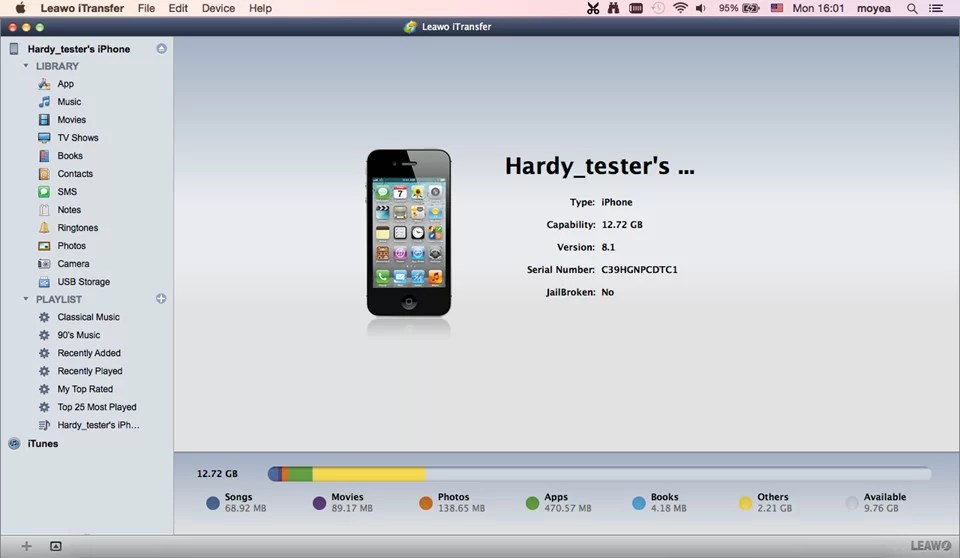This screenshot has width=960, height=558.
Task: Click the Notes notepad icon
Action: [44, 209]
